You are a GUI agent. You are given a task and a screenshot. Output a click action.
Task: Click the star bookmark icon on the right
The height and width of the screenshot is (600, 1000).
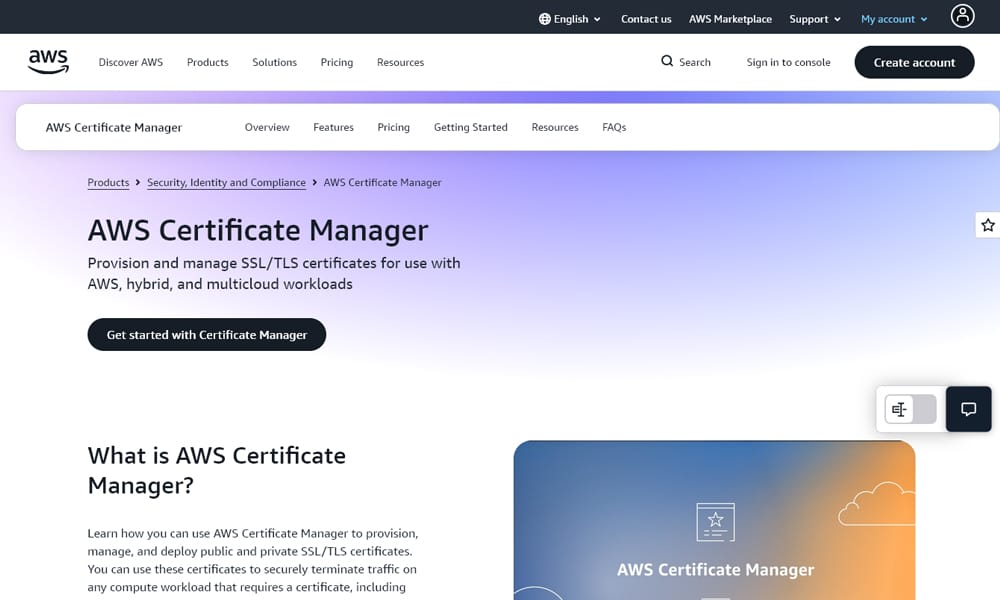tap(988, 225)
